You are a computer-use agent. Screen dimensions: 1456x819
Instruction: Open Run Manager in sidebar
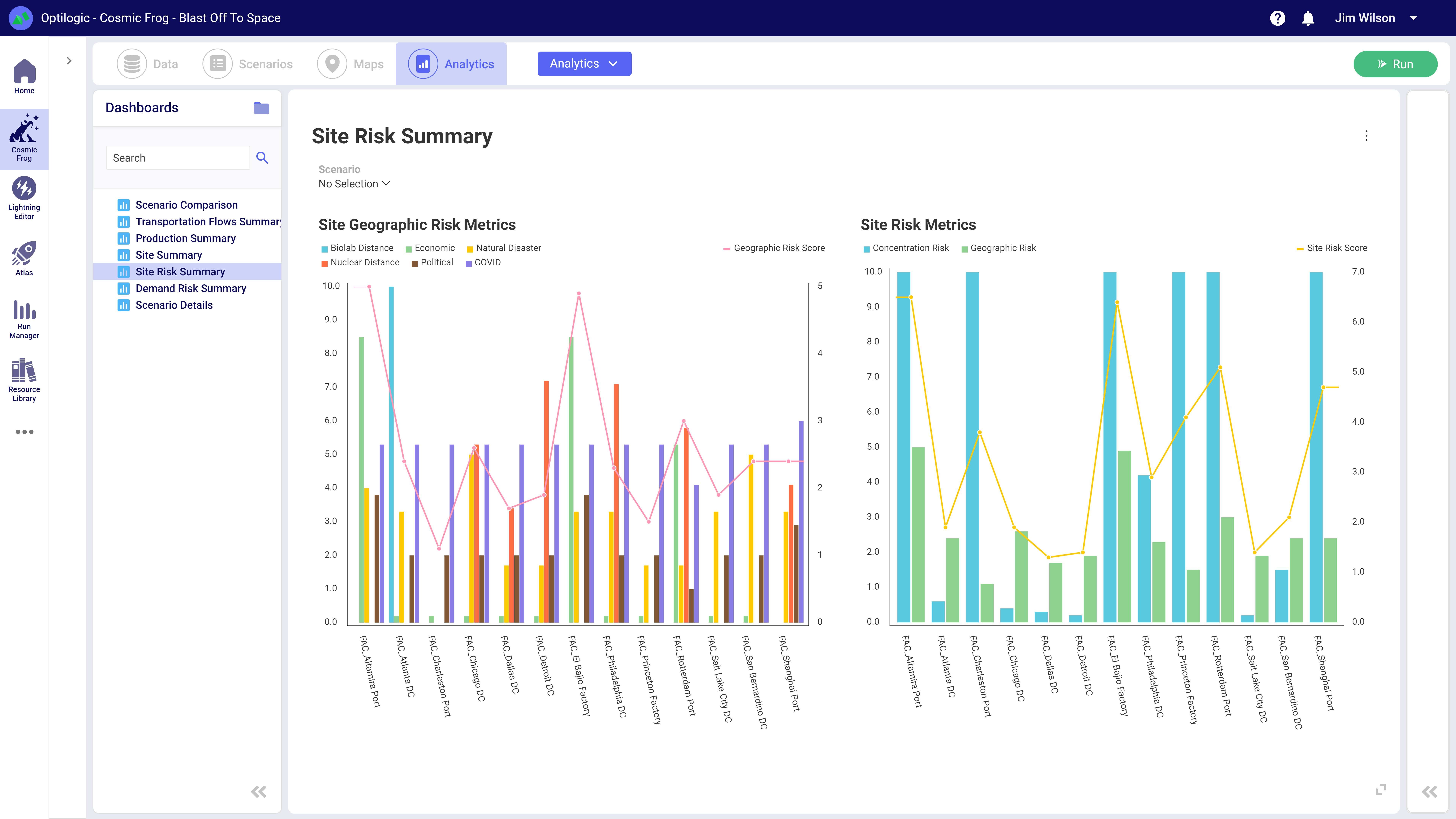click(x=24, y=319)
